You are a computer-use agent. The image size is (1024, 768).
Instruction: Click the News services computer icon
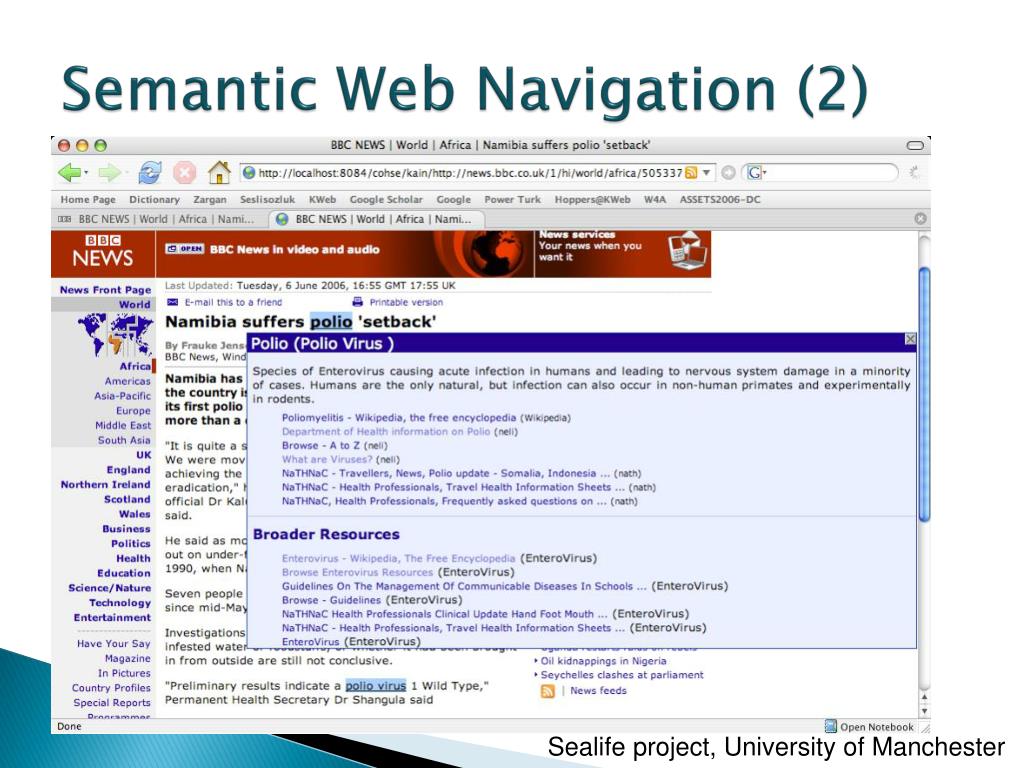coord(688,251)
